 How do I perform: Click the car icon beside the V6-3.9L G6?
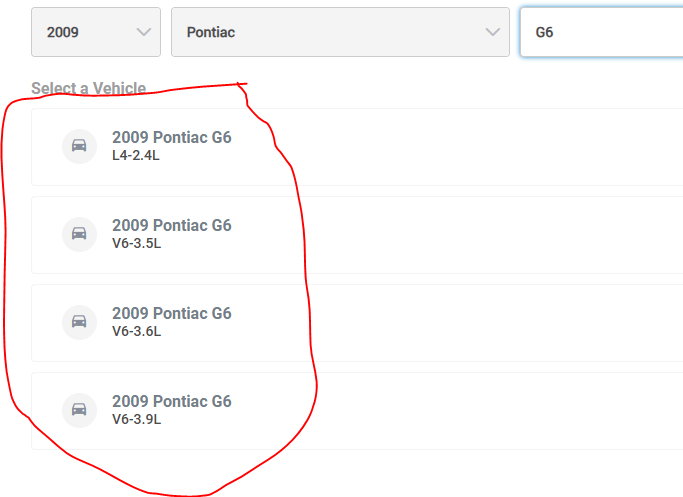click(x=79, y=410)
